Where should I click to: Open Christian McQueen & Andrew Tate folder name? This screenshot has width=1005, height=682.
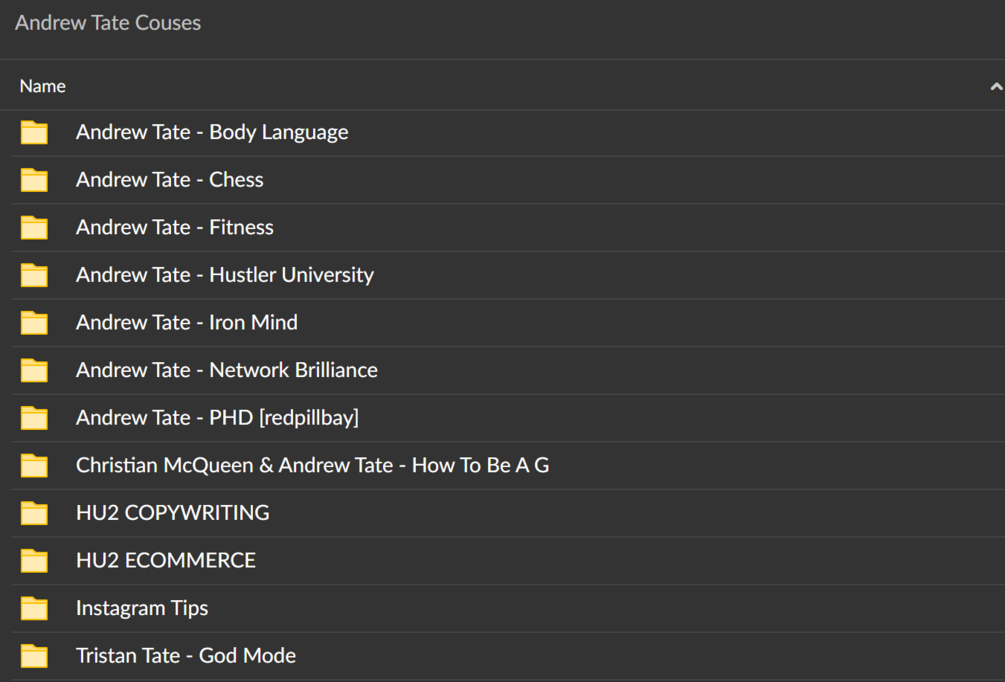pos(312,465)
